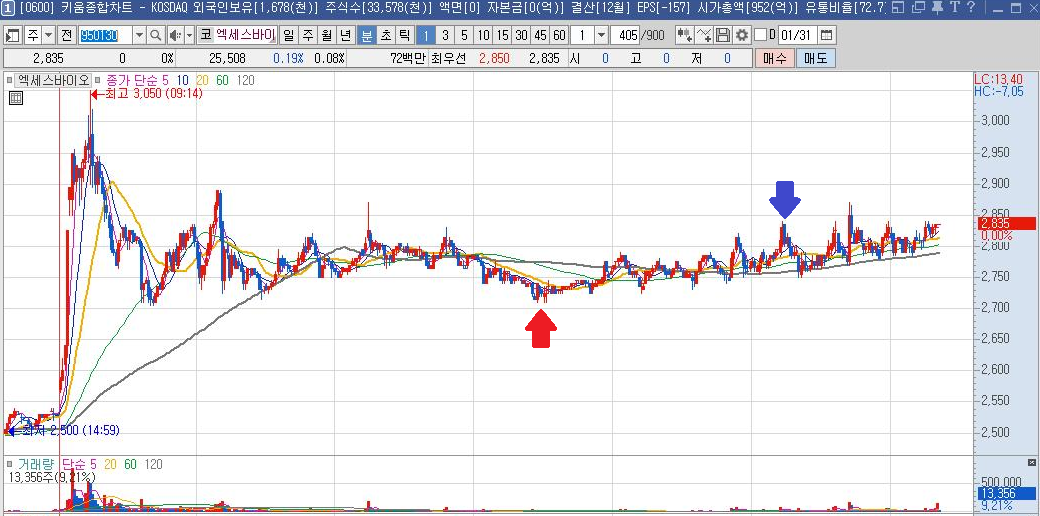Click the 매도 sell button

815,58
